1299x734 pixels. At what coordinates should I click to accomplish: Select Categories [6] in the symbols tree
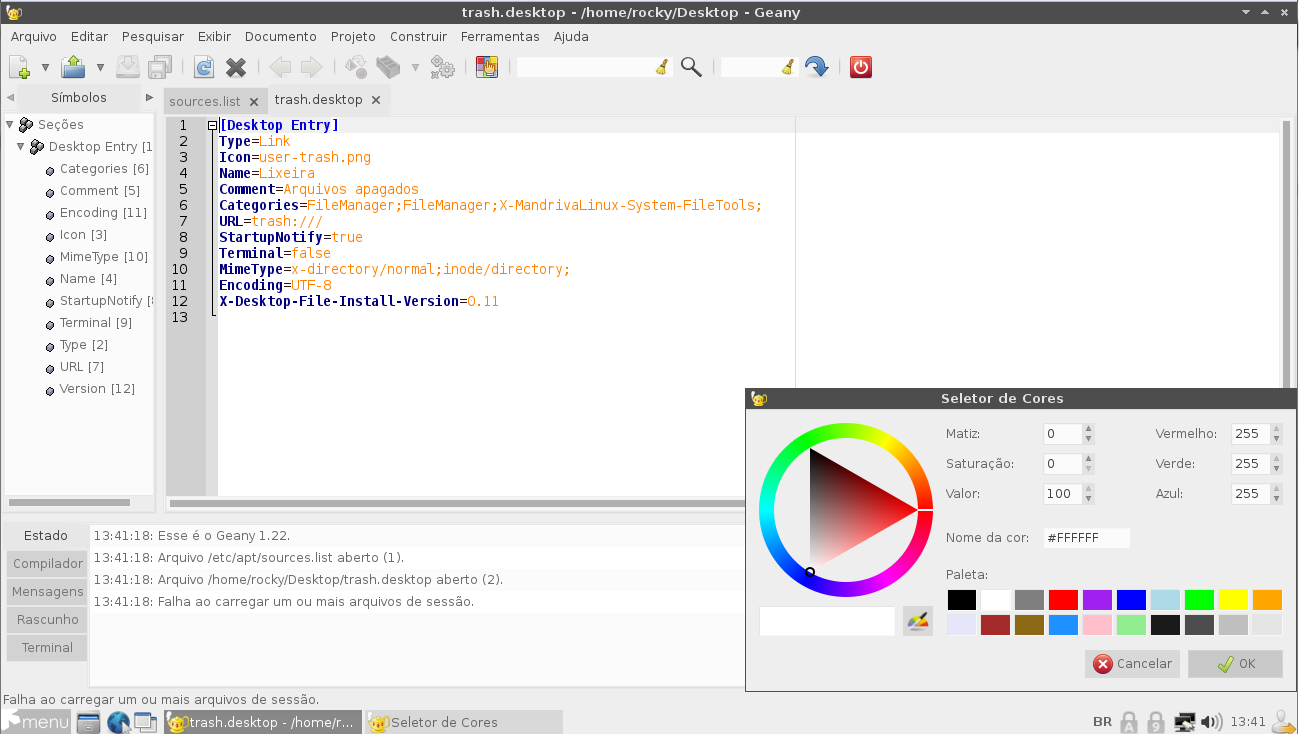[104, 169]
